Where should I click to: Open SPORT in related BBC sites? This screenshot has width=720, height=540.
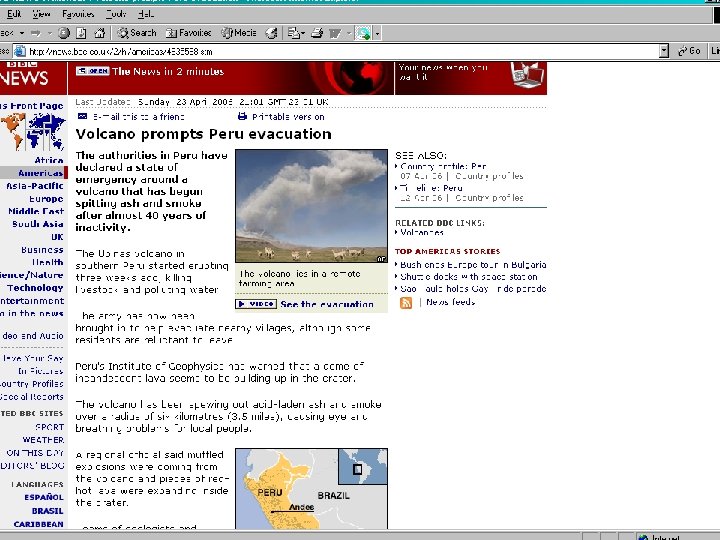pyautogui.click(x=50, y=427)
